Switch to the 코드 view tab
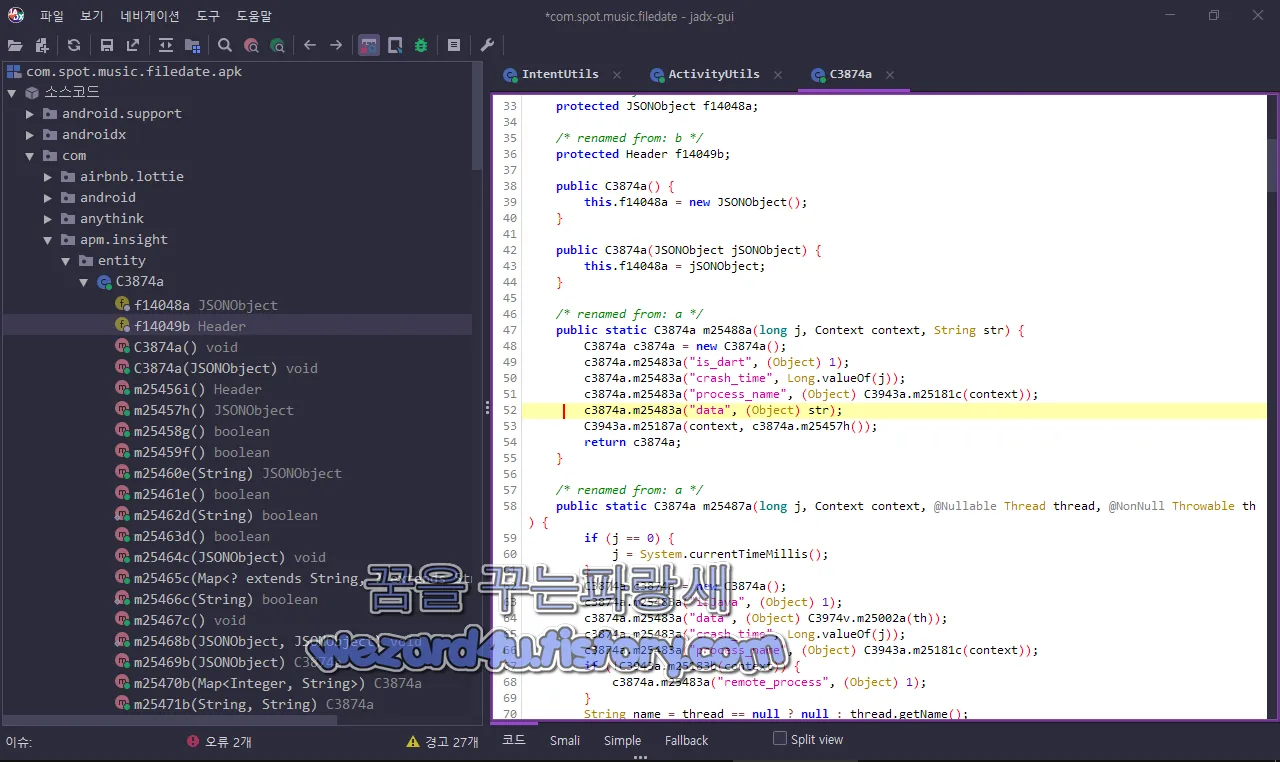 tap(514, 740)
